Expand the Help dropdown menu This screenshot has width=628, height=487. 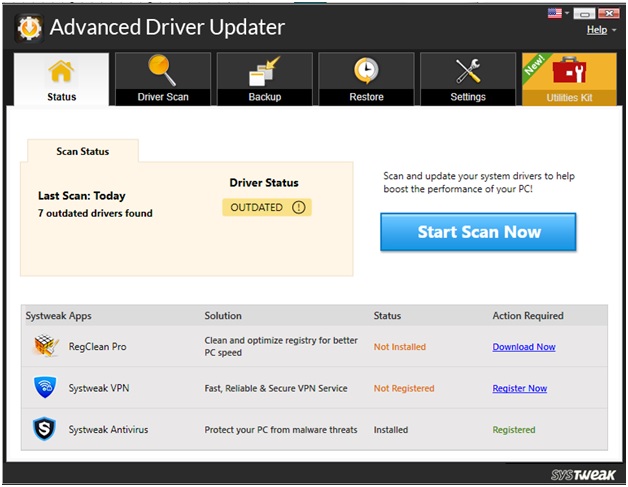(x=599, y=30)
